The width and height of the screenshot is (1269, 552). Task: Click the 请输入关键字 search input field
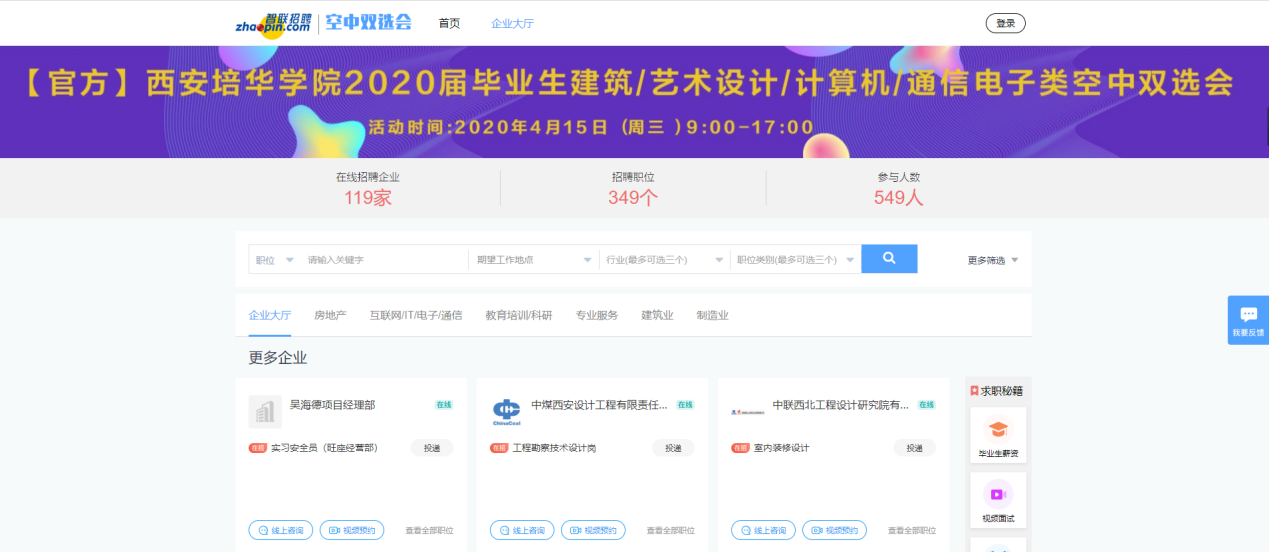coord(385,260)
